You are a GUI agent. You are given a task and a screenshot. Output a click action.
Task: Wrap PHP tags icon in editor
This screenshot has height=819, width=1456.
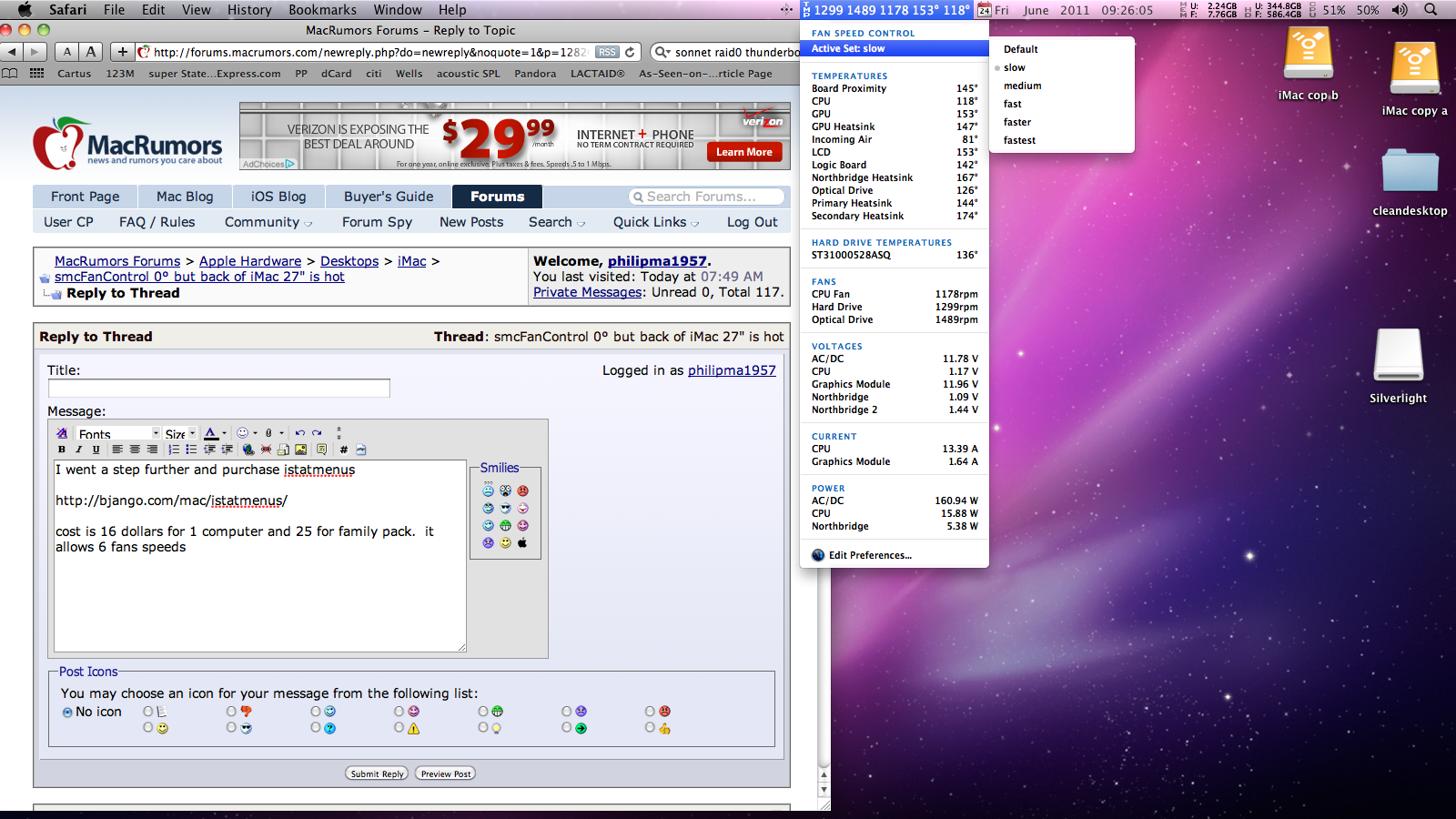pyautogui.click(x=361, y=450)
